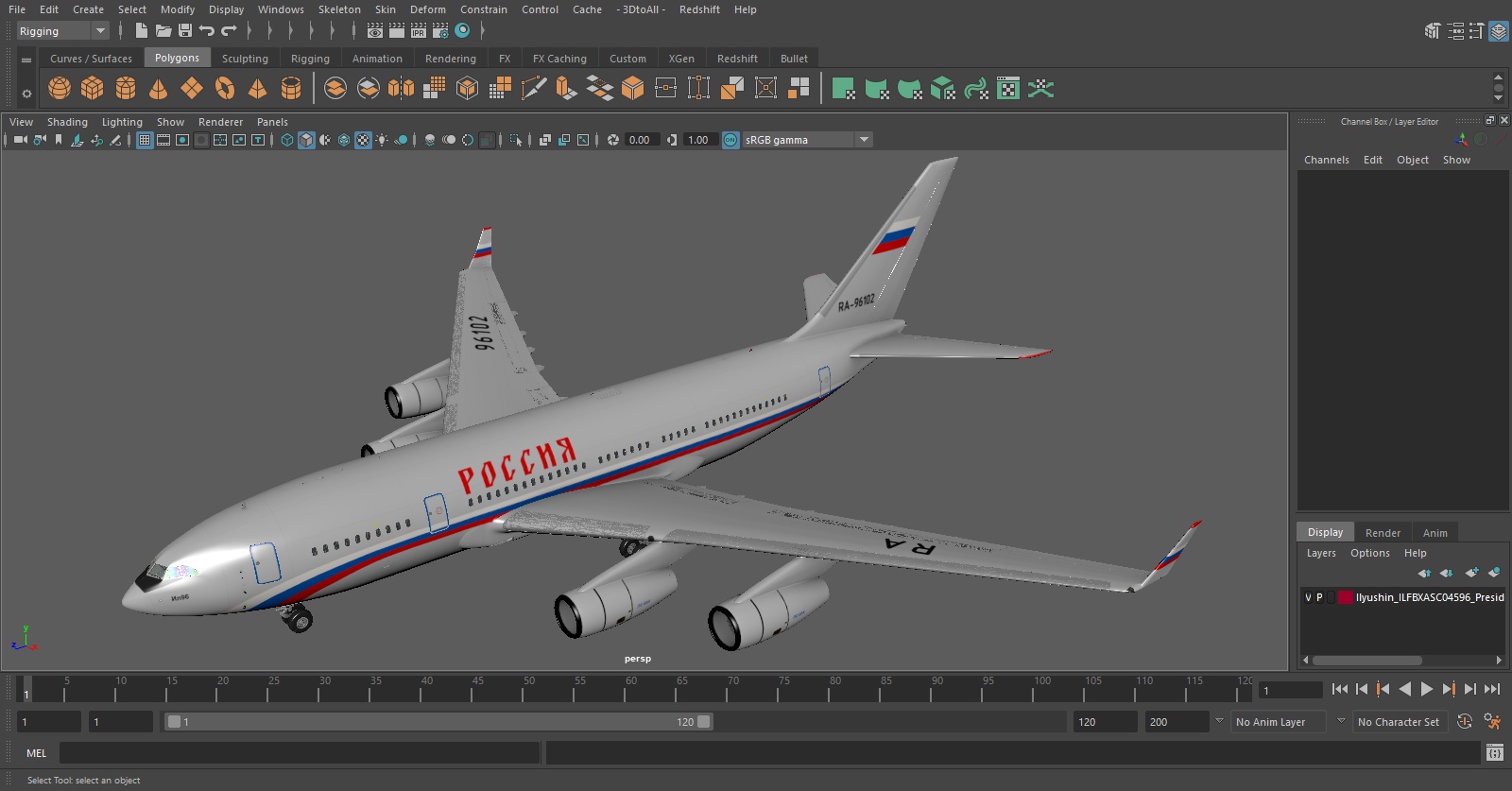Open the Redshift menu in menu bar
This screenshot has width=1512, height=791.
699,9
